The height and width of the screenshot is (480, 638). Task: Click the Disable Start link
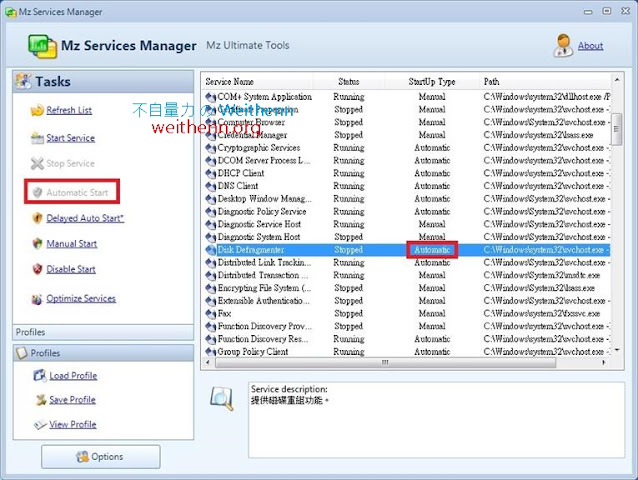[71, 269]
